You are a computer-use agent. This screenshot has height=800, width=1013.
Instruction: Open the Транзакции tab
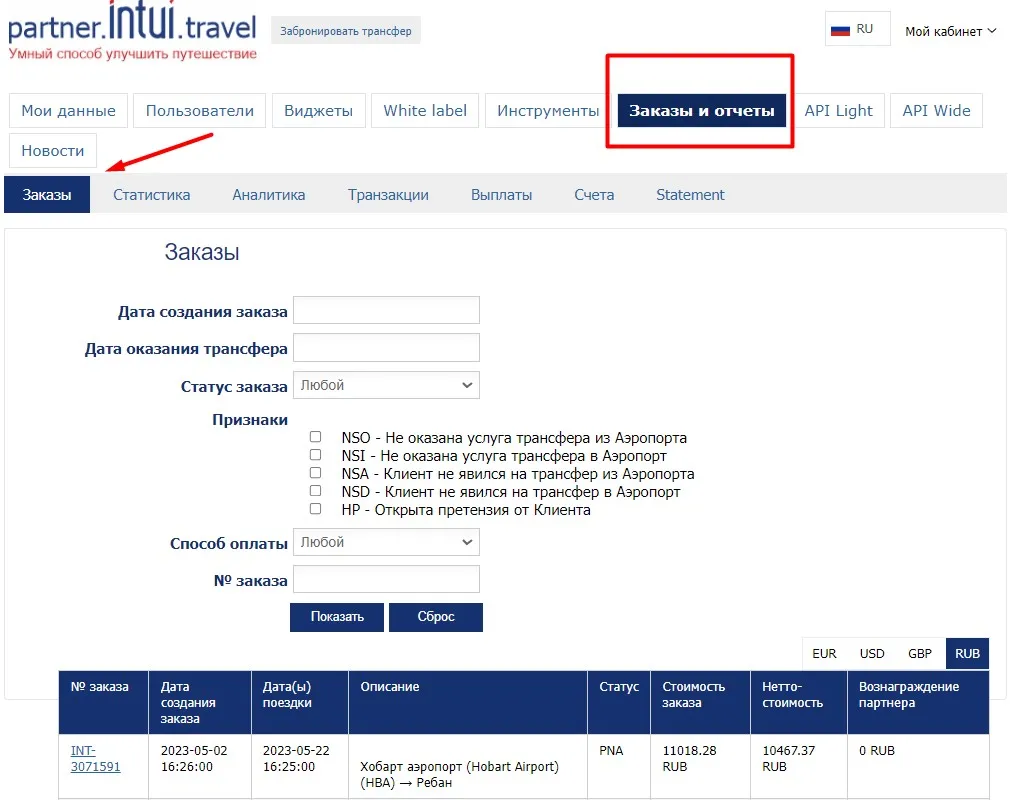pos(388,195)
